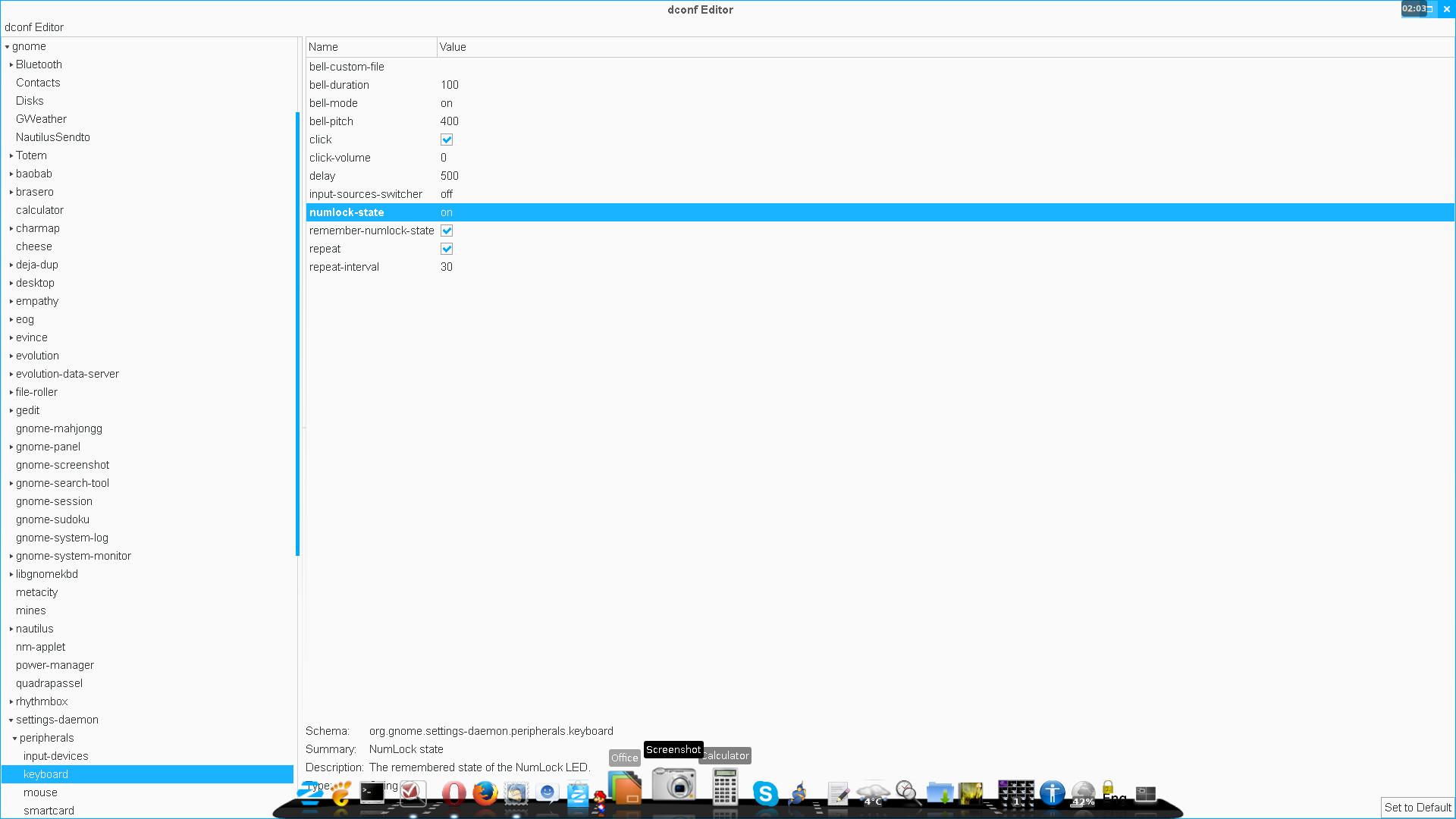Uncheck remember-numlock-state checkbox
Image resolution: width=1456 pixels, height=819 pixels.
(447, 231)
